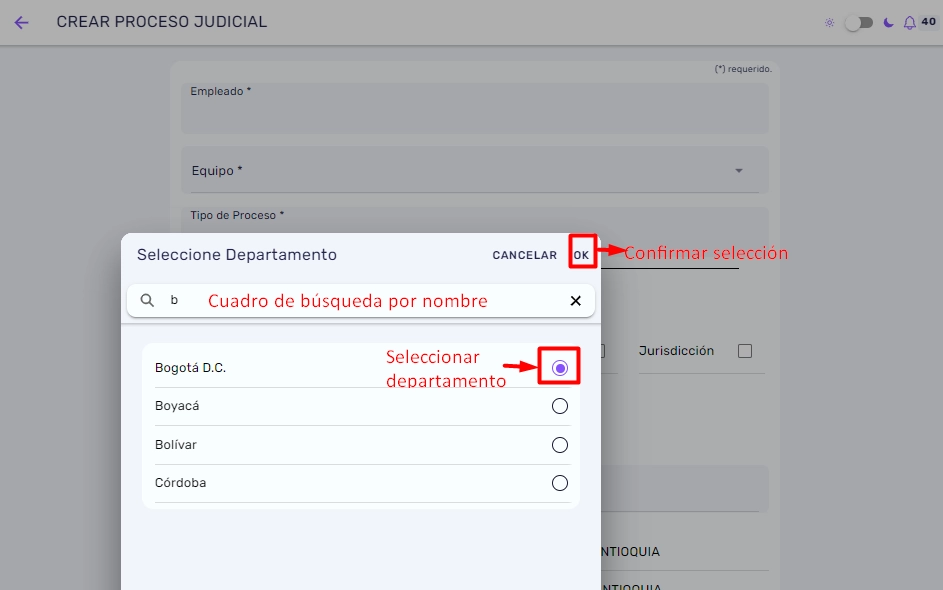
Task: Click the Tipo de Proceso field
Action: coord(475,220)
